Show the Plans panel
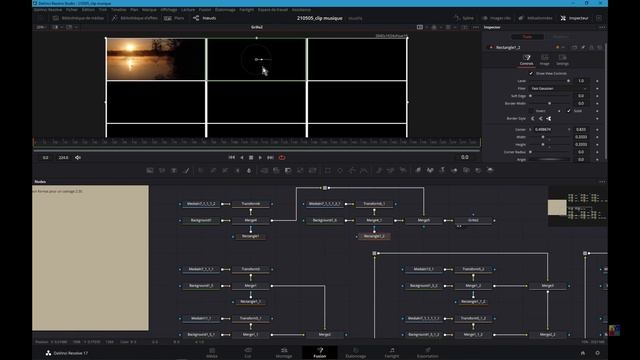The height and width of the screenshot is (360, 640). point(174,18)
